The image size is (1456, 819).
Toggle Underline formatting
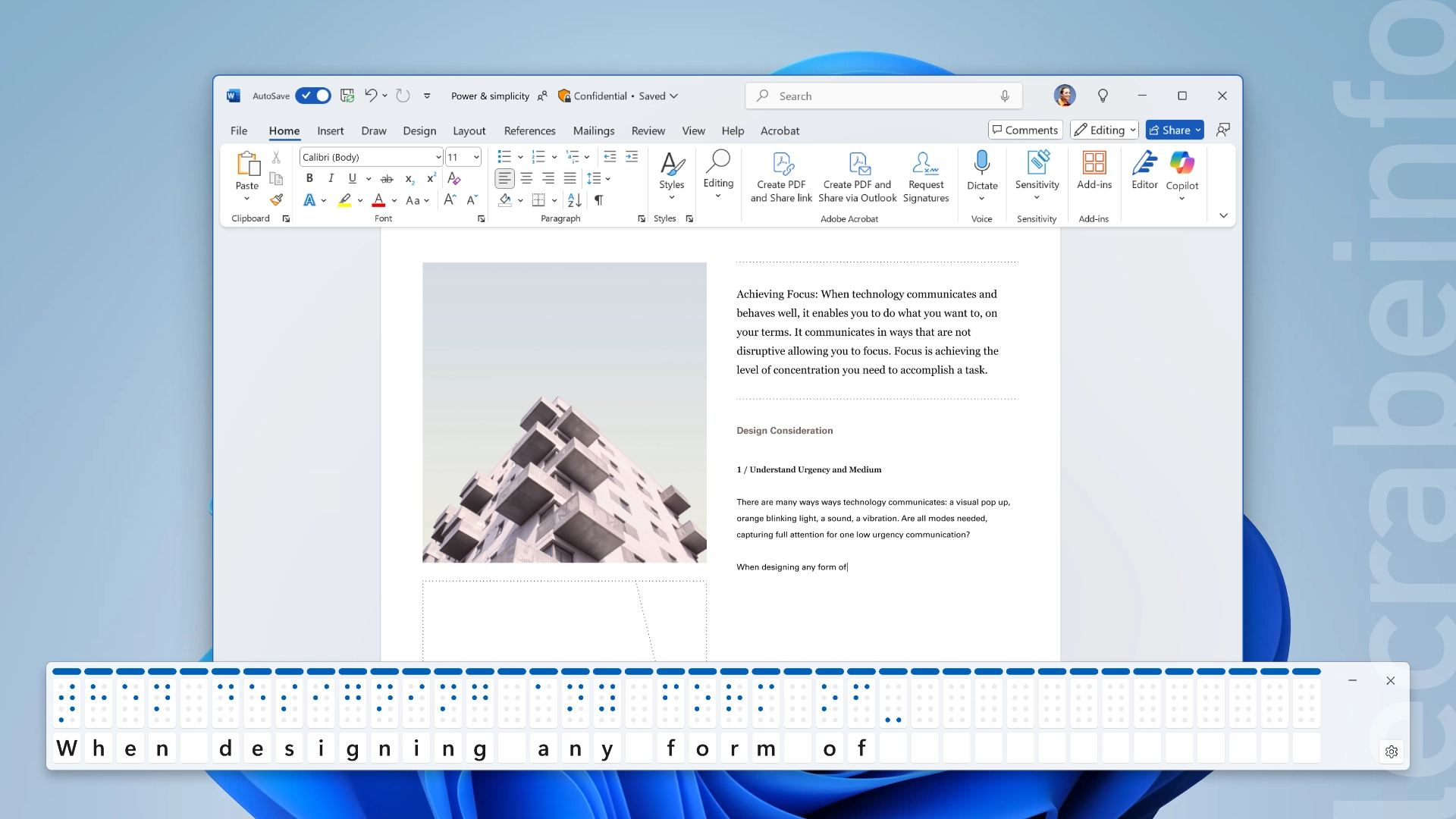pos(352,178)
